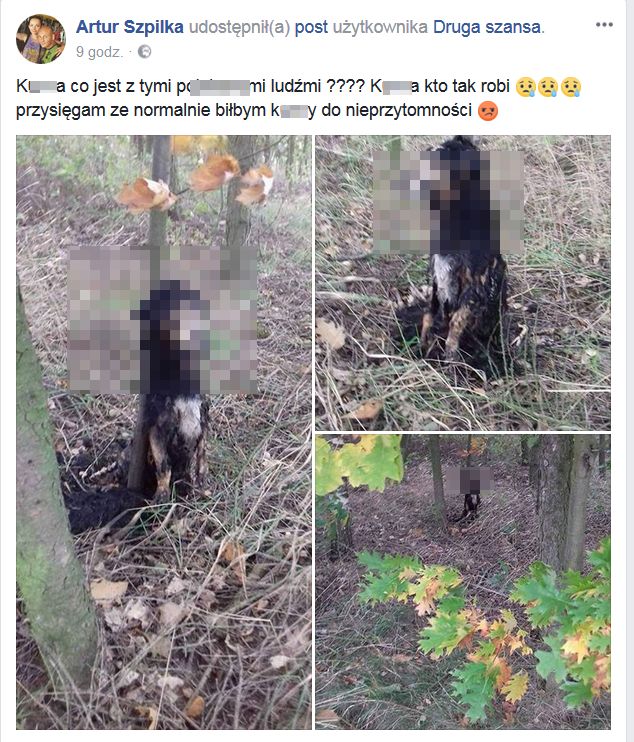
Task: Click the globe public-audience icon
Action: click(x=144, y=52)
